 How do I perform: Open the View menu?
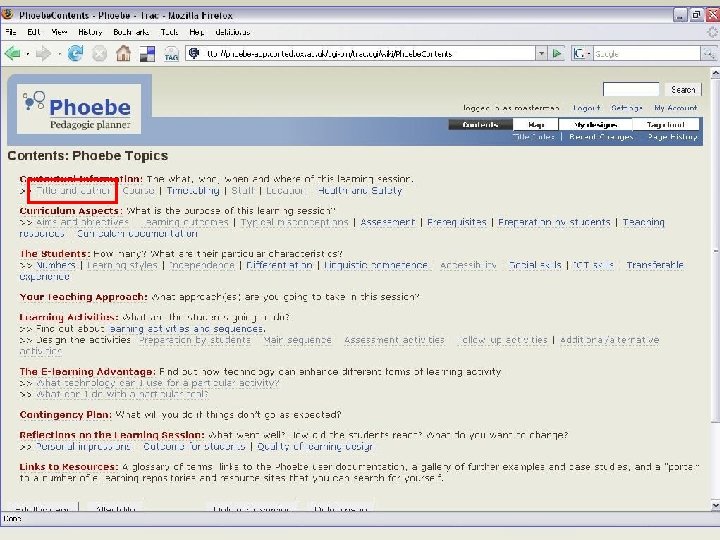59,32
